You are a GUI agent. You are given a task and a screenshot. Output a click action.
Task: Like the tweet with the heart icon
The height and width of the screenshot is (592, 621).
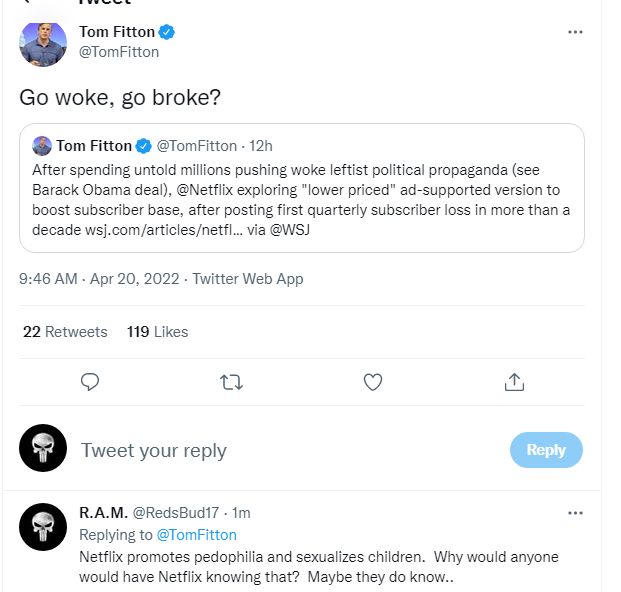[x=373, y=381]
